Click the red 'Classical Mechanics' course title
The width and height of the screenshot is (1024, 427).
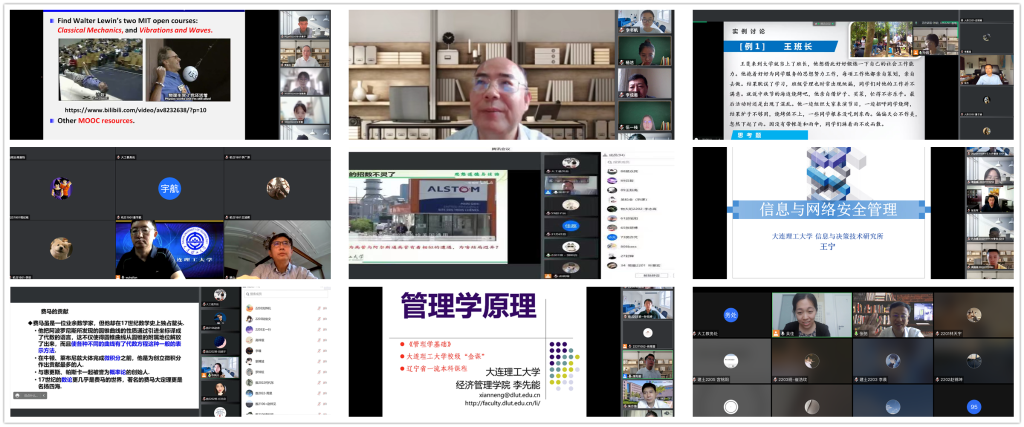tap(89, 30)
